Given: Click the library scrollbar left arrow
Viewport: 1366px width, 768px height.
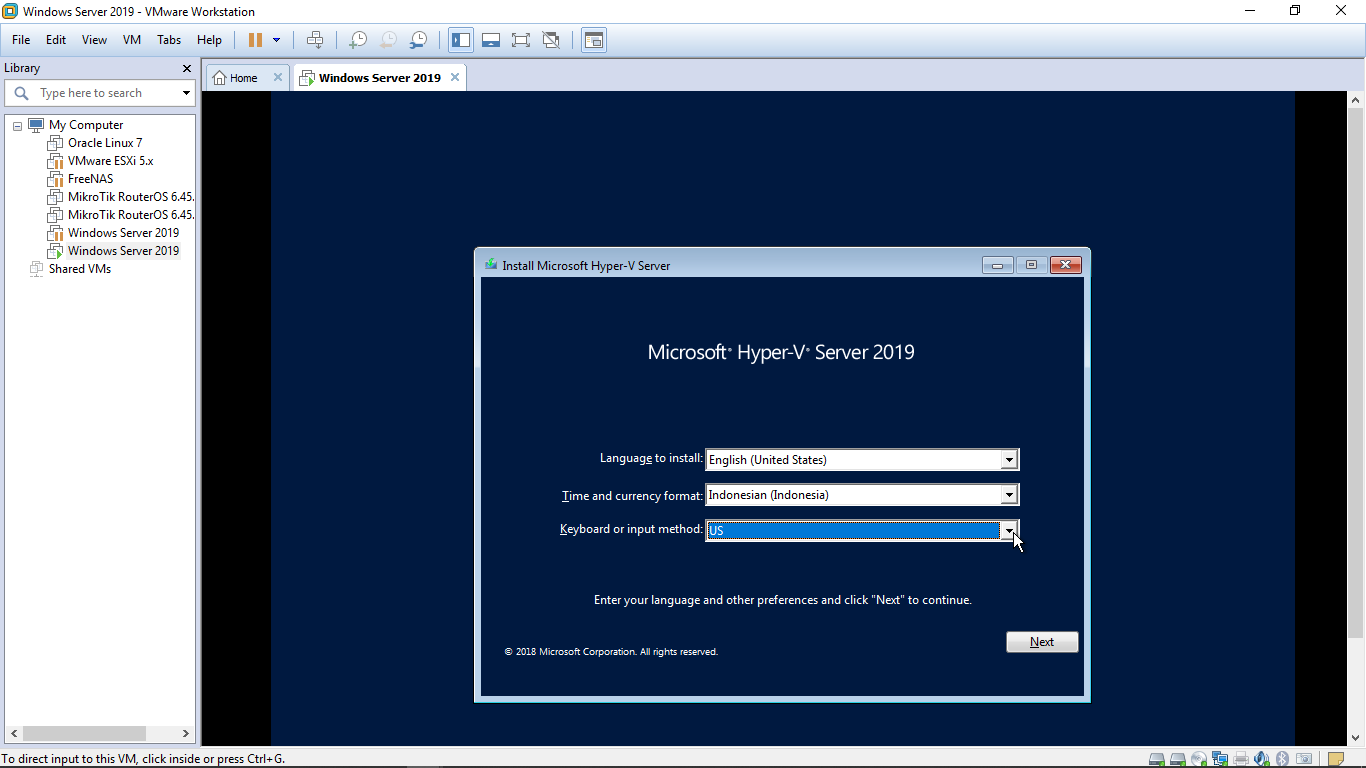Looking at the screenshot, I should (x=14, y=733).
